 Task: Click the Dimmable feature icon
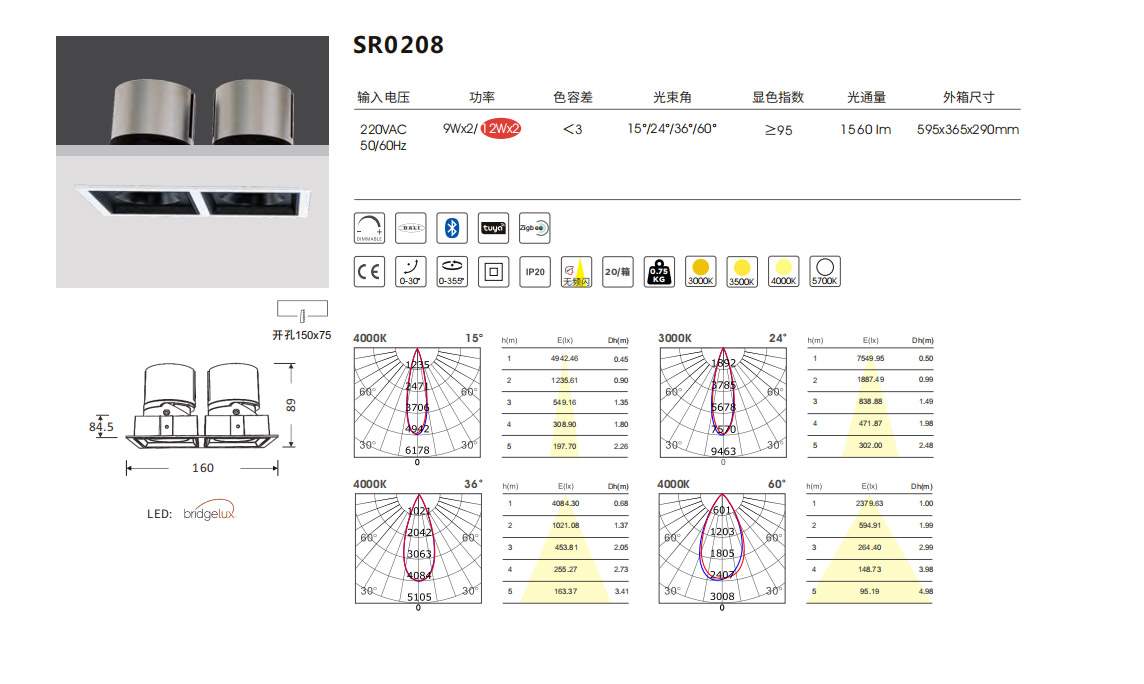tap(369, 228)
